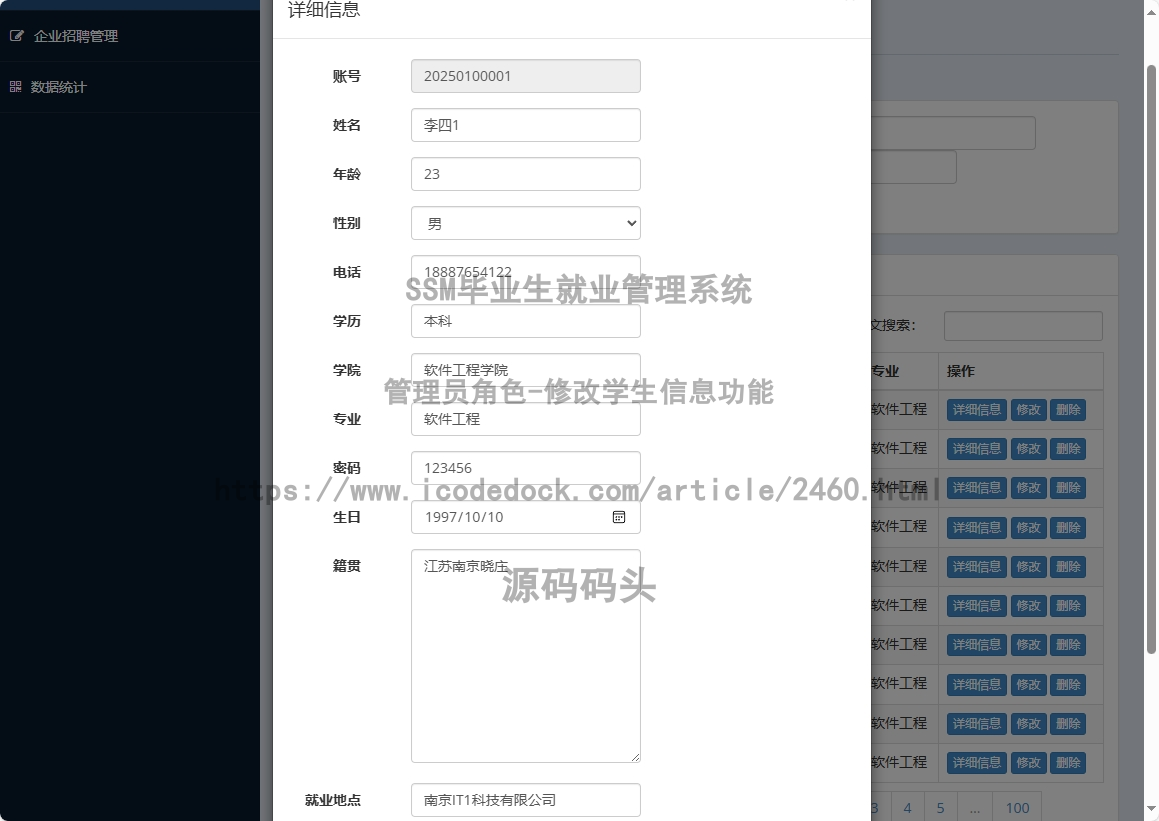Click 详细信息 button in the last table row
Viewport: 1159px width, 821px height.
point(976,763)
